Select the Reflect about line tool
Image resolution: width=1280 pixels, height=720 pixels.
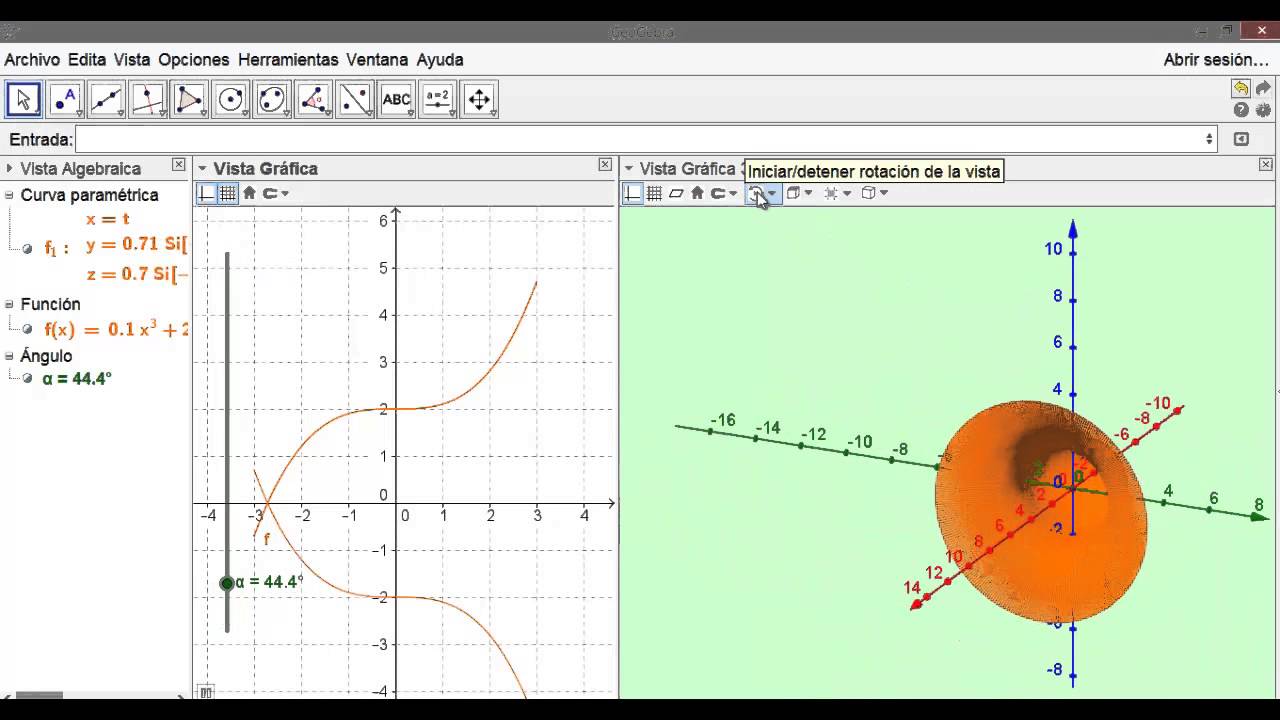[x=355, y=99]
